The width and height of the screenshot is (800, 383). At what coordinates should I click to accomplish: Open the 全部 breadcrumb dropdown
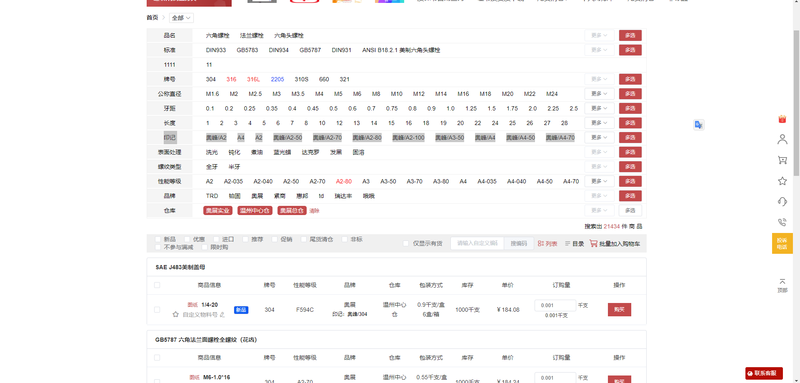(181, 18)
